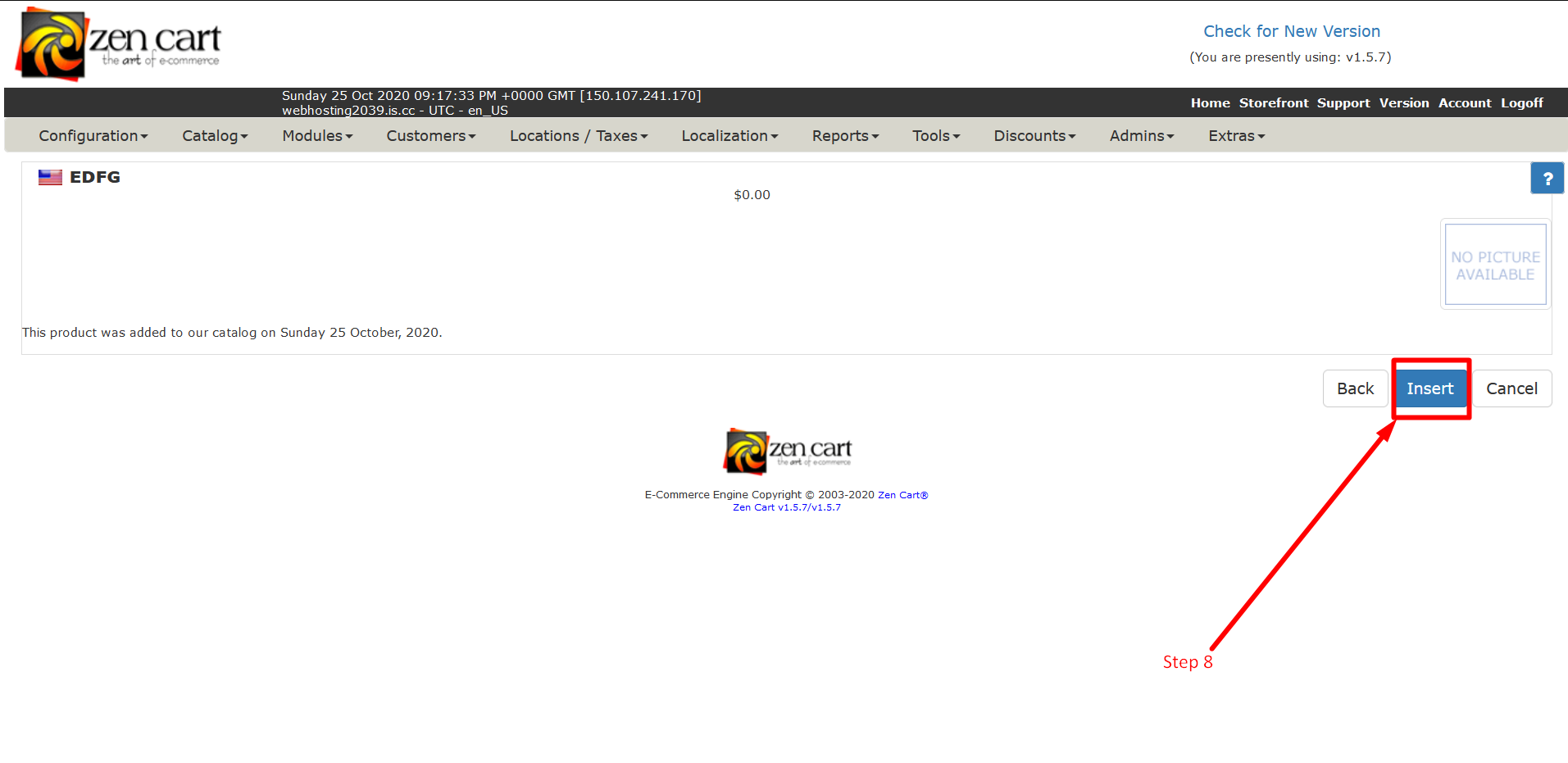Click the Zen Cart v1.5.7/v1.5.7 footer link
The image size is (1568, 763).
coord(787,507)
